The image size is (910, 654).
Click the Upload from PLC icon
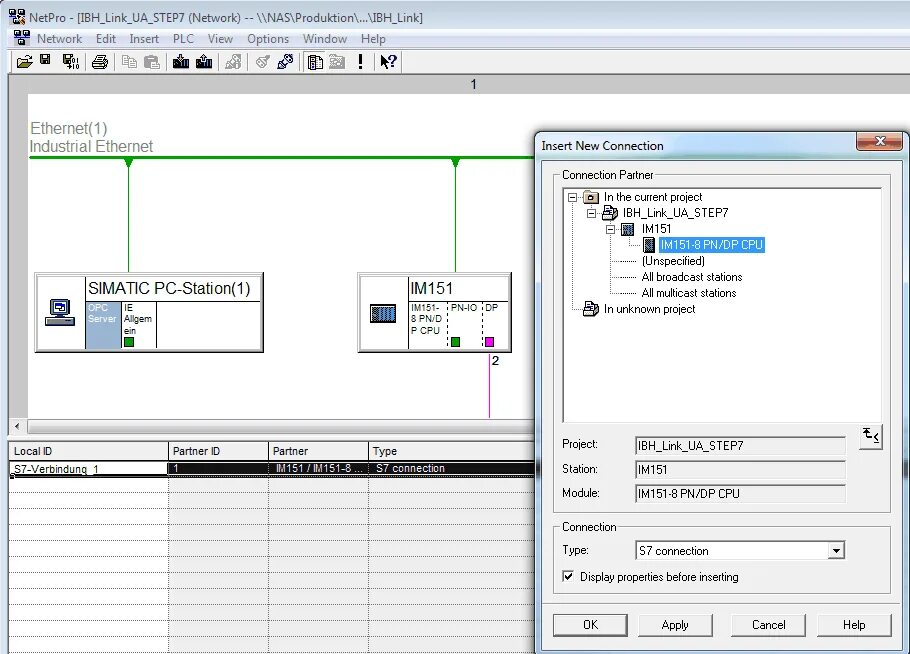pos(204,62)
